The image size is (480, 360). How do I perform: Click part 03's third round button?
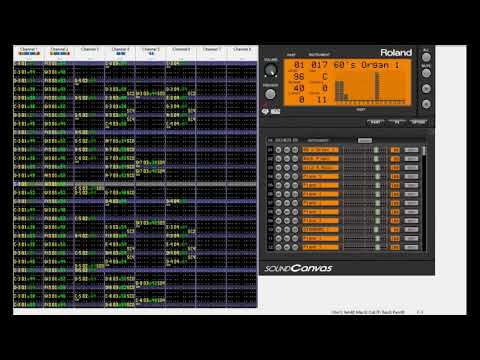point(295,168)
